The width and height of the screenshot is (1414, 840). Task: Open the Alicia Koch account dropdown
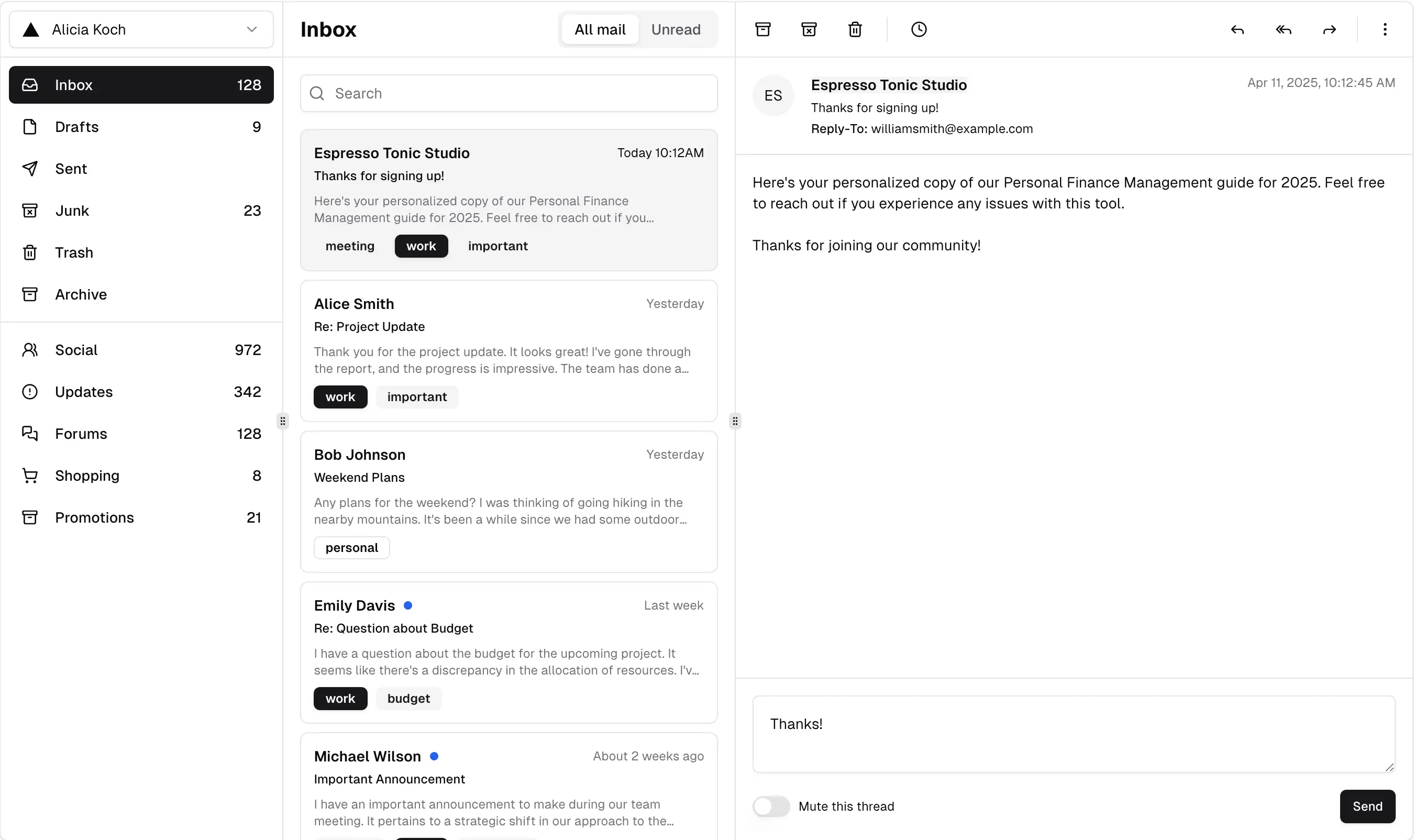(141, 29)
